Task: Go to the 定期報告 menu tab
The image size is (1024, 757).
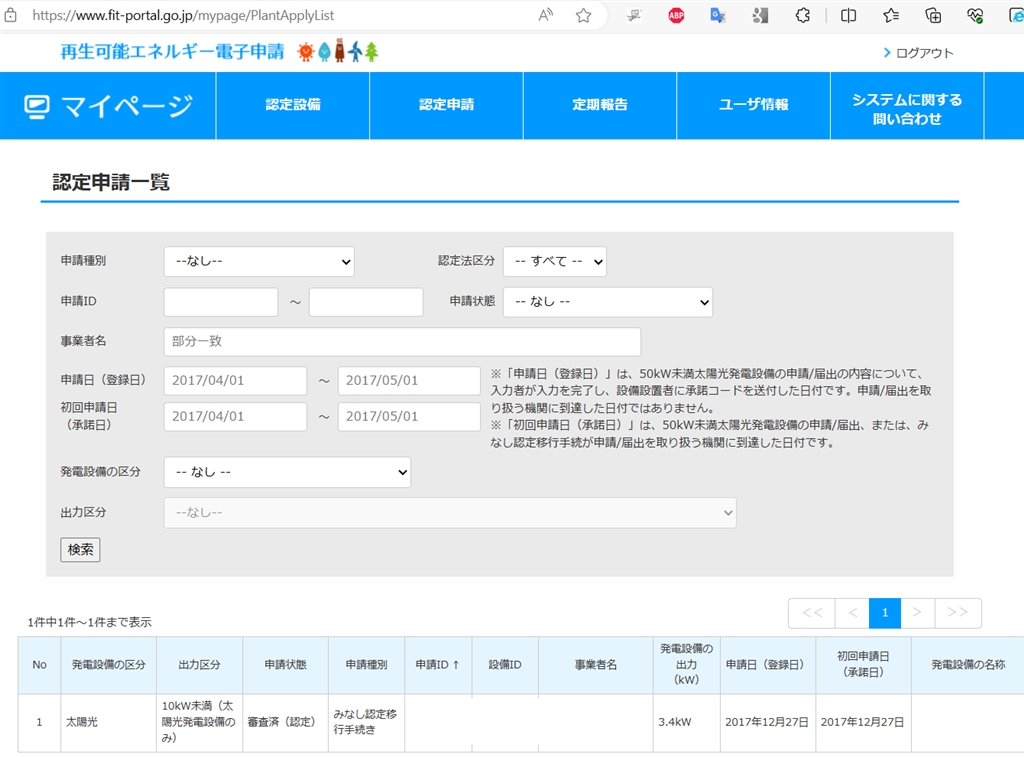Action: 600,105
